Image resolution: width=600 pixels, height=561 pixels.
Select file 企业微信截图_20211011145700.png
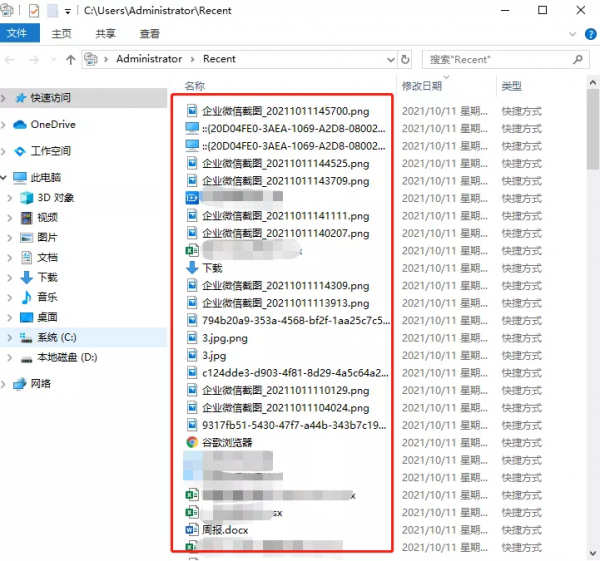coord(285,111)
